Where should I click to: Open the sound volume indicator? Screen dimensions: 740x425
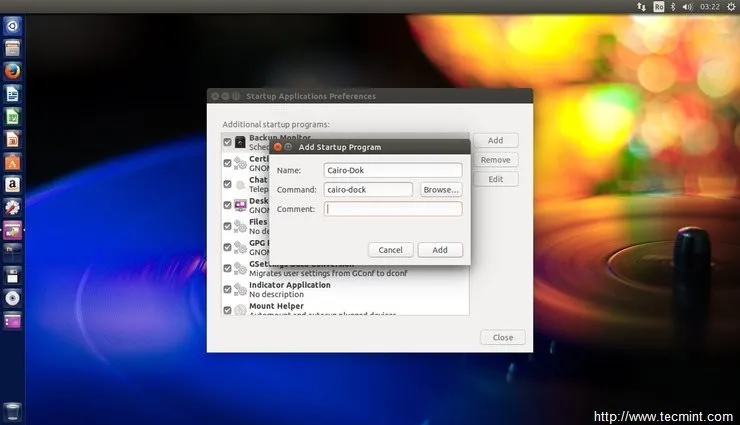[x=688, y=6]
